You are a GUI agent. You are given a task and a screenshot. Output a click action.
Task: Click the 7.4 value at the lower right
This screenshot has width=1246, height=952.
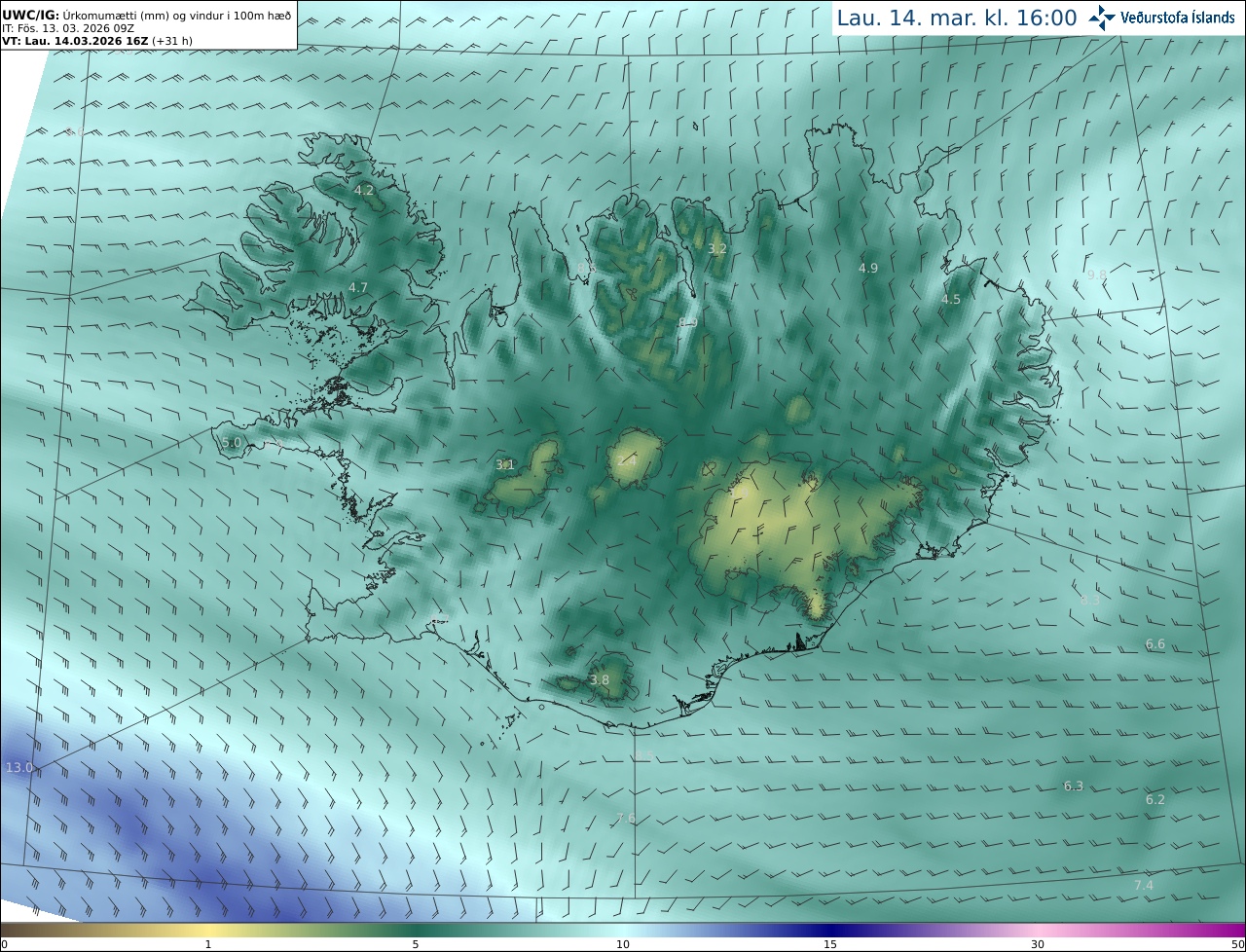(1143, 885)
